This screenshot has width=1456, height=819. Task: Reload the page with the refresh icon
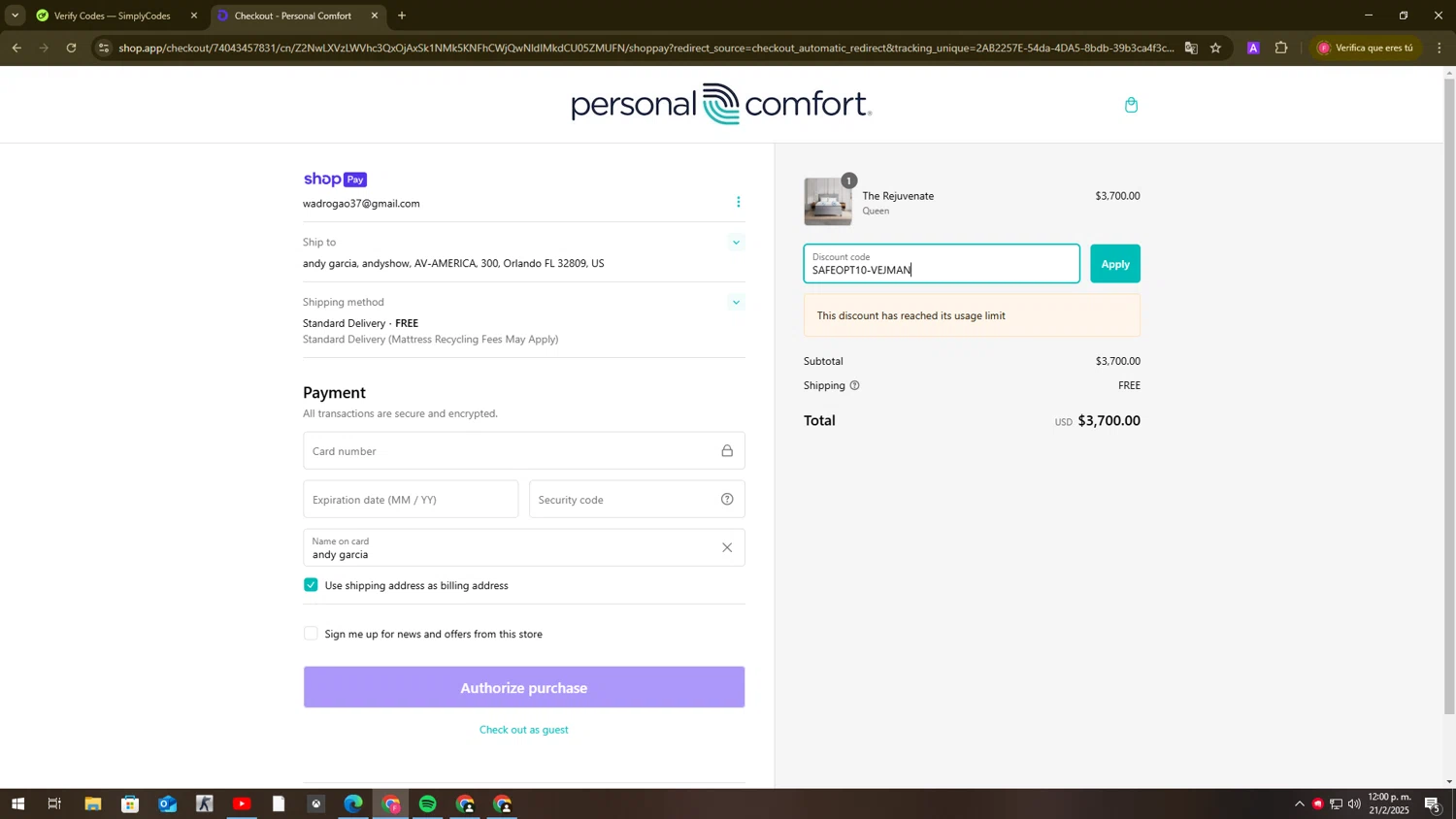pos(71,48)
